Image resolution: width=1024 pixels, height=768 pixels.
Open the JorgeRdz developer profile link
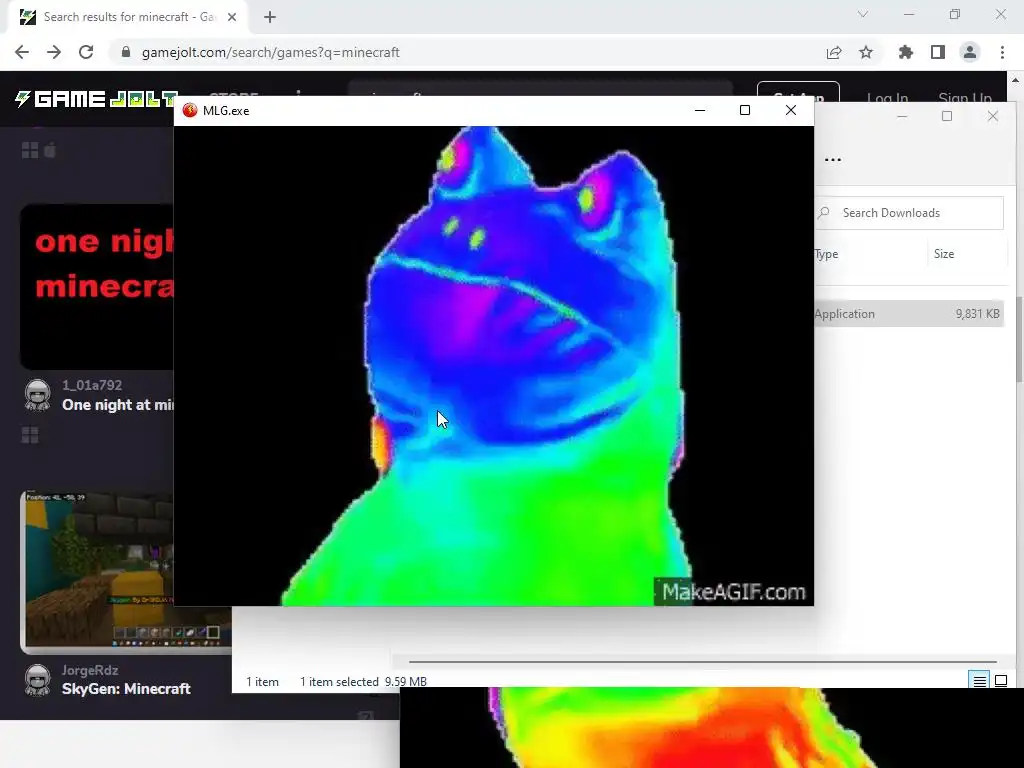90,670
